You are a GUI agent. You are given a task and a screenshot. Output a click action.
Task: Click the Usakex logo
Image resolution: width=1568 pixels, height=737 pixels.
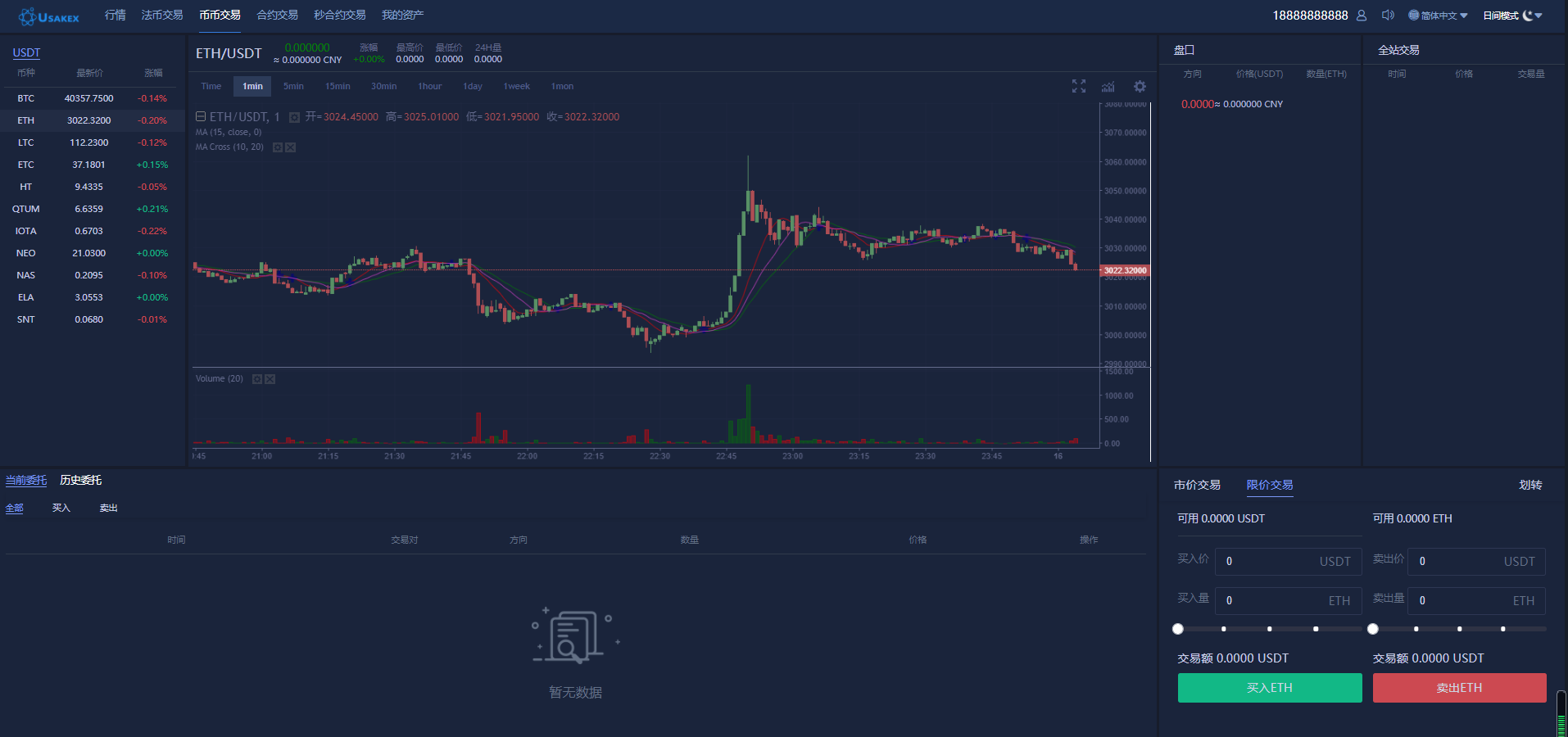point(49,16)
